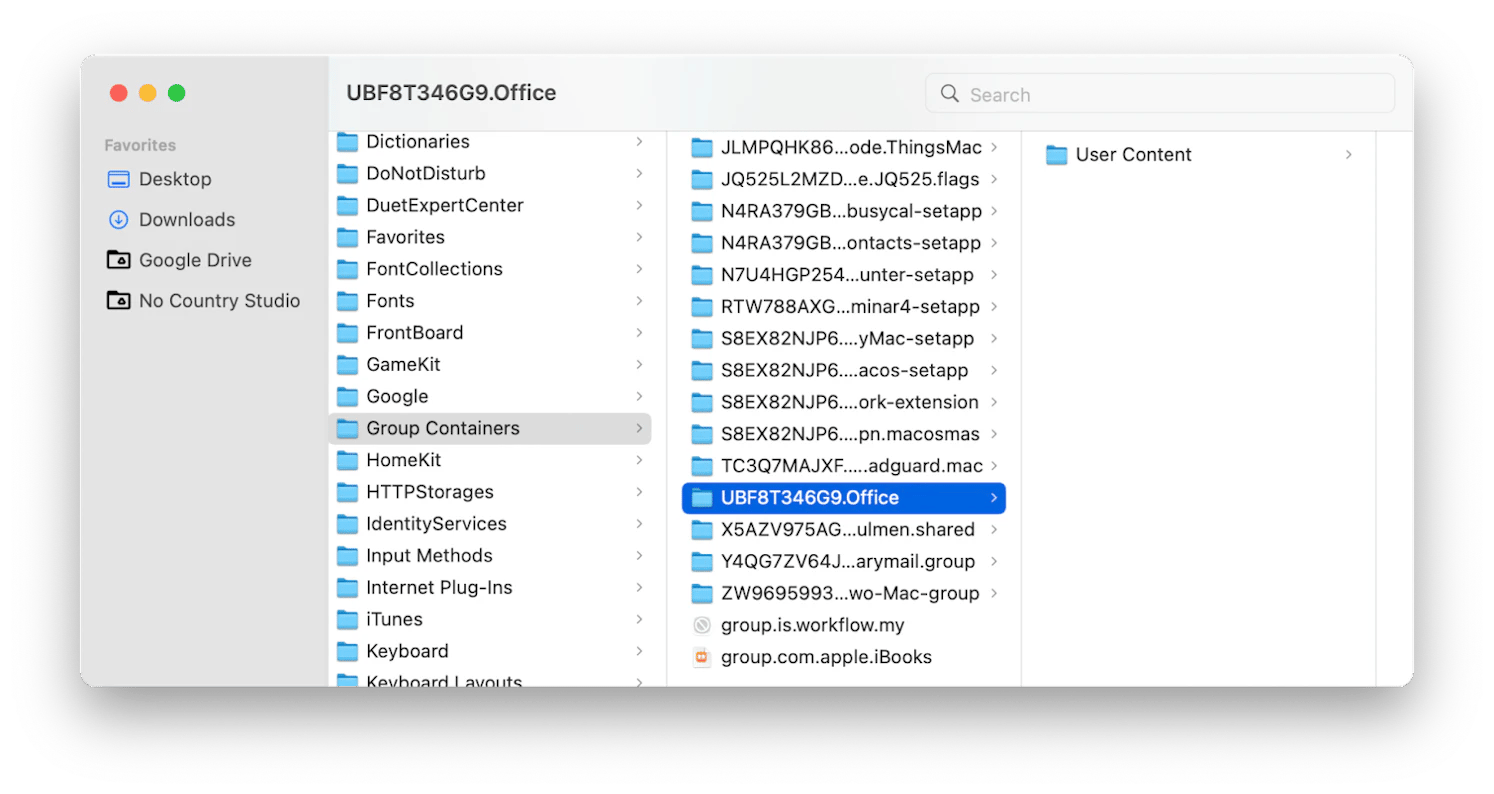Click the Google Drive folder icon

(x=118, y=260)
